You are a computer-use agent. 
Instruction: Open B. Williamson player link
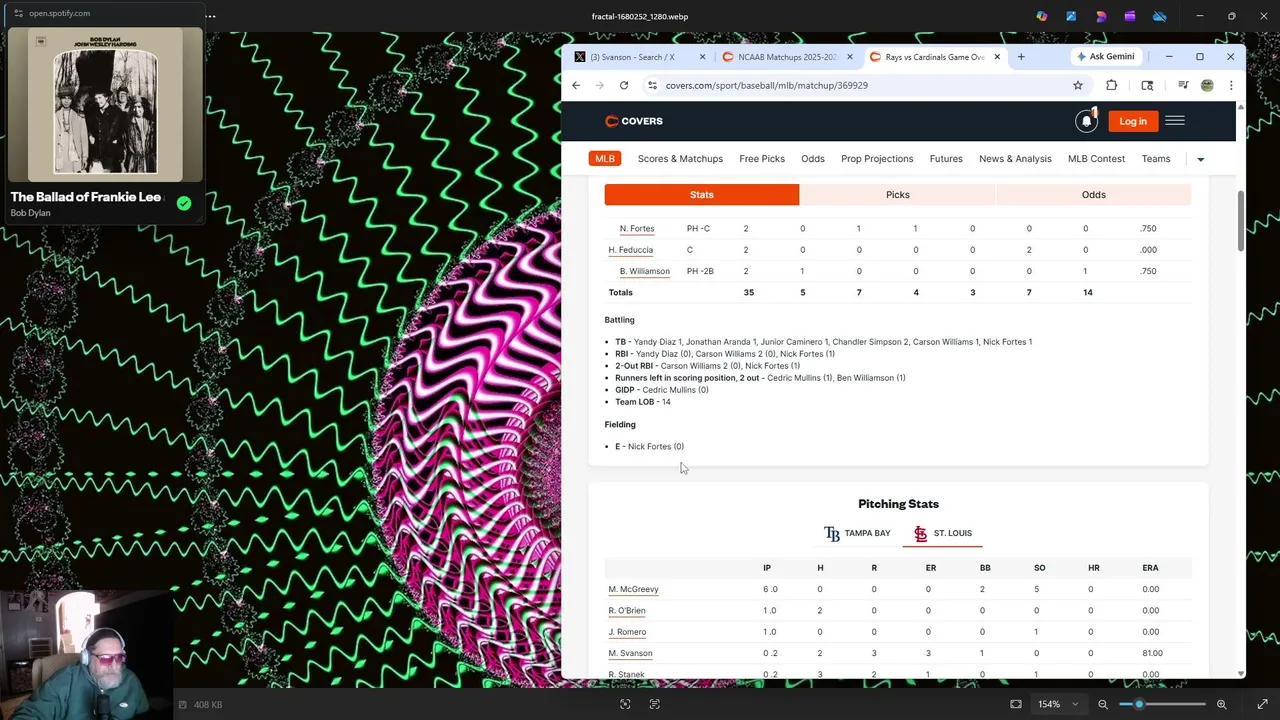[644, 271]
